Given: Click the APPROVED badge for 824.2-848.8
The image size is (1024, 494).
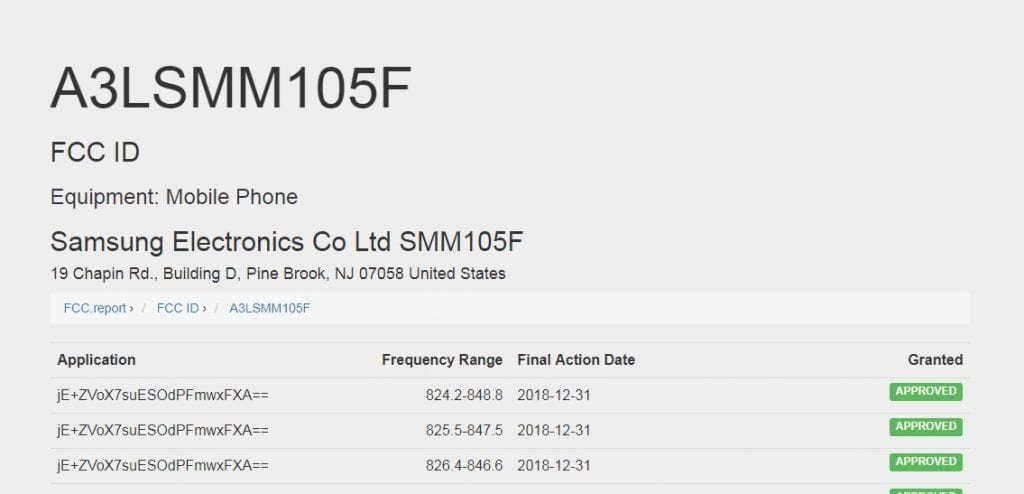Looking at the screenshot, I should [925, 392].
